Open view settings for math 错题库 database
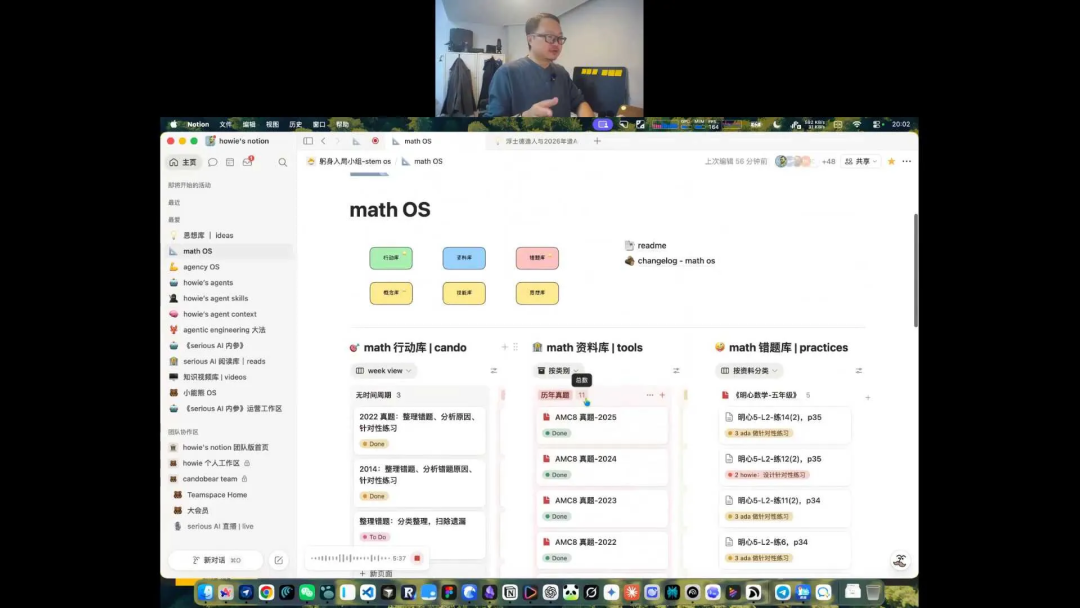The height and width of the screenshot is (608, 1080). click(859, 370)
